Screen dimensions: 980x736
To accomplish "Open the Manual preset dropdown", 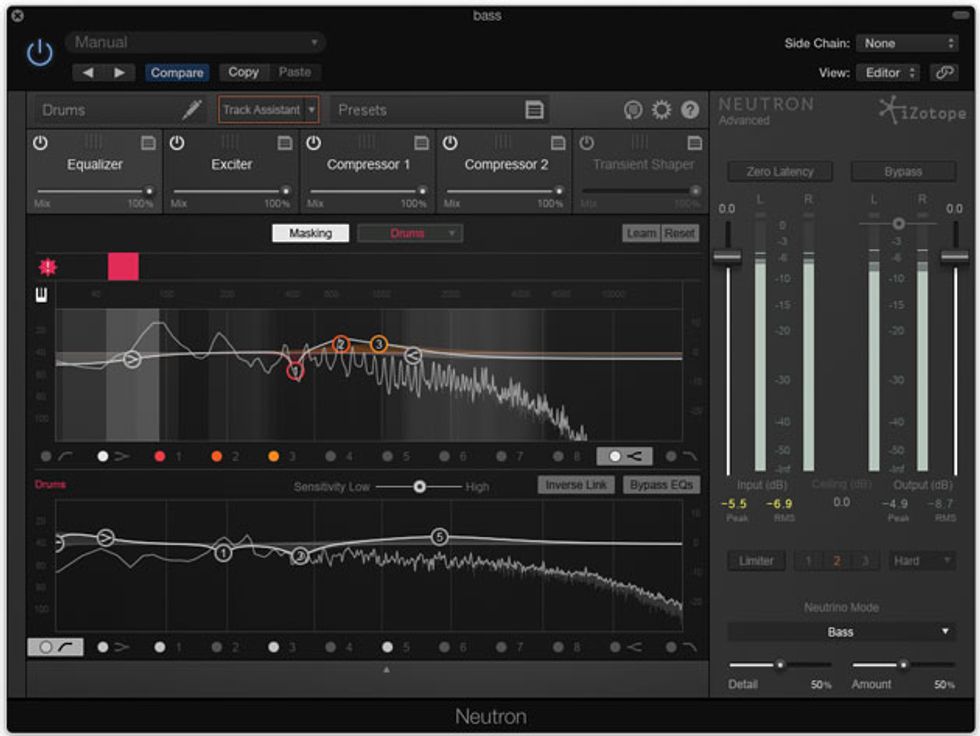I will [195, 42].
